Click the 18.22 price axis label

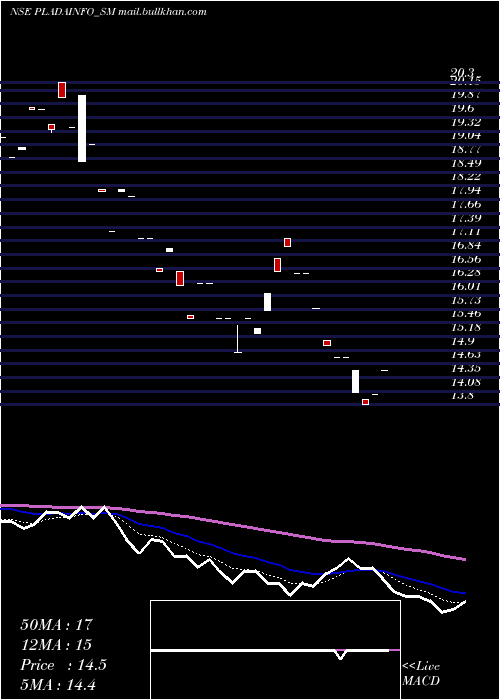(466, 177)
